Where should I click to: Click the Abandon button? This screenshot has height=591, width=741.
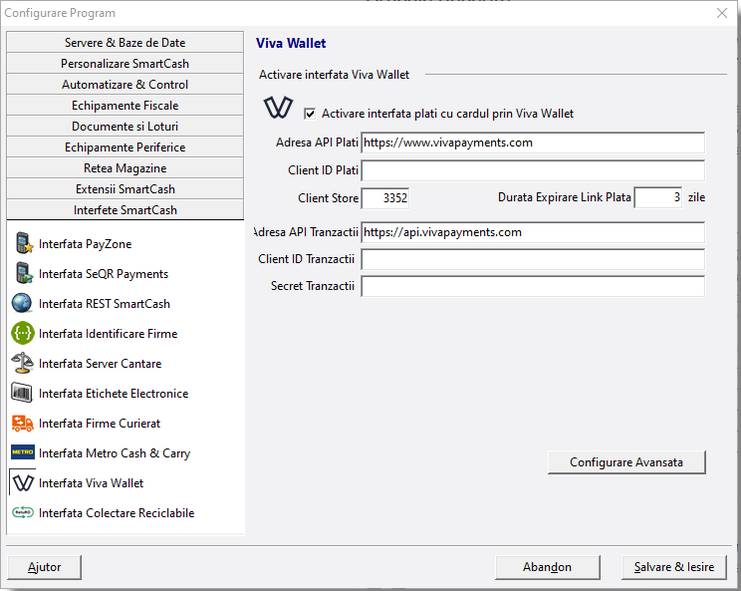click(547, 567)
